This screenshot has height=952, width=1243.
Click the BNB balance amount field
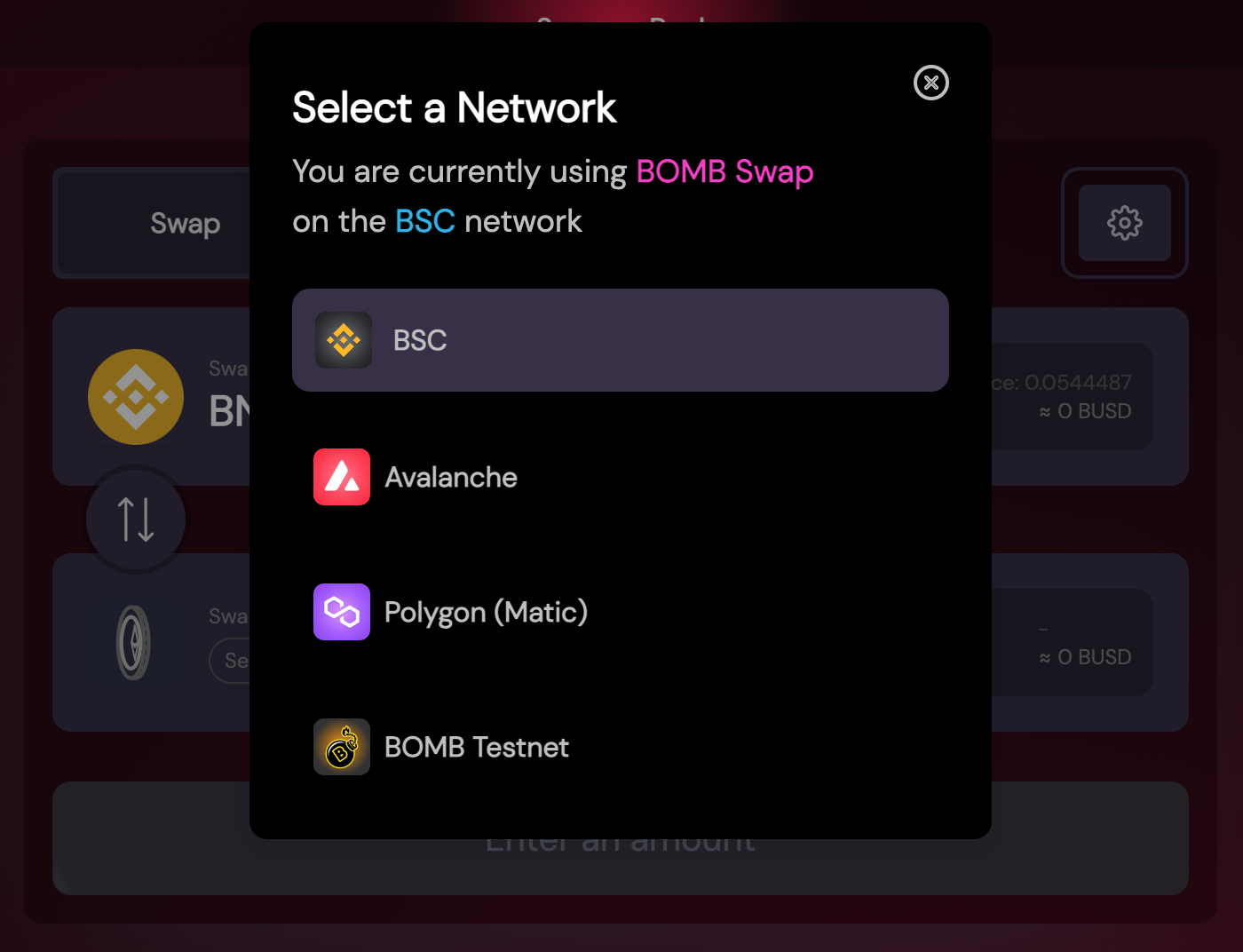click(1072, 397)
